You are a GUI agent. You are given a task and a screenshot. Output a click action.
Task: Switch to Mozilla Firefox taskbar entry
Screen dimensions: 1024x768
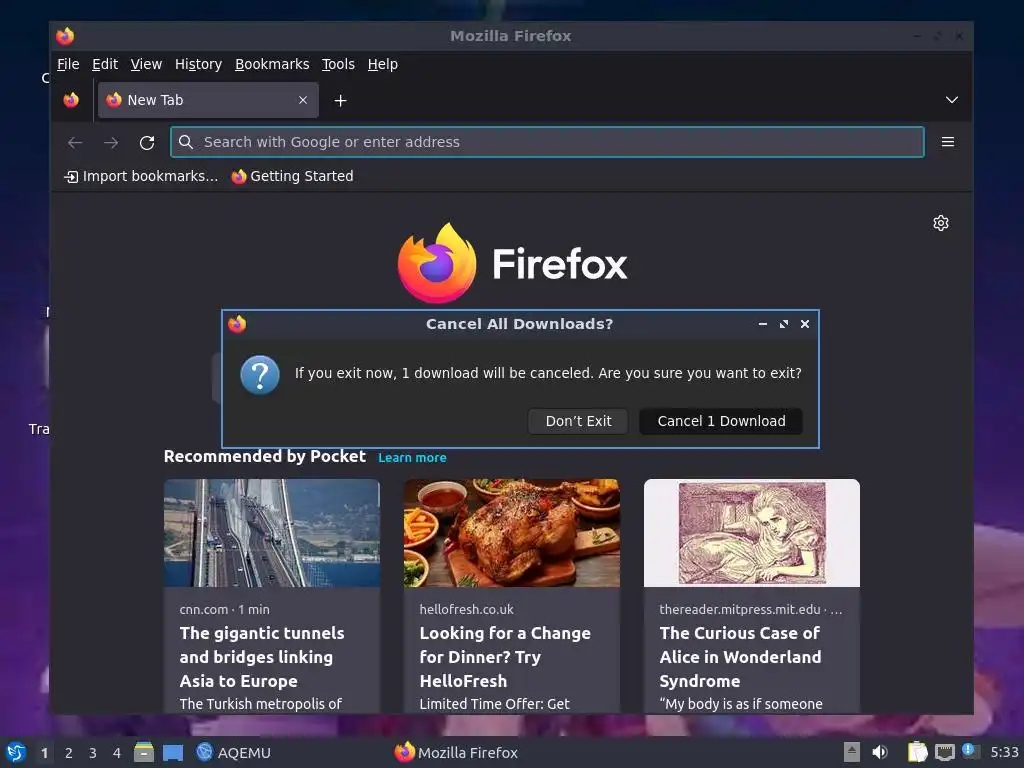tap(456, 752)
